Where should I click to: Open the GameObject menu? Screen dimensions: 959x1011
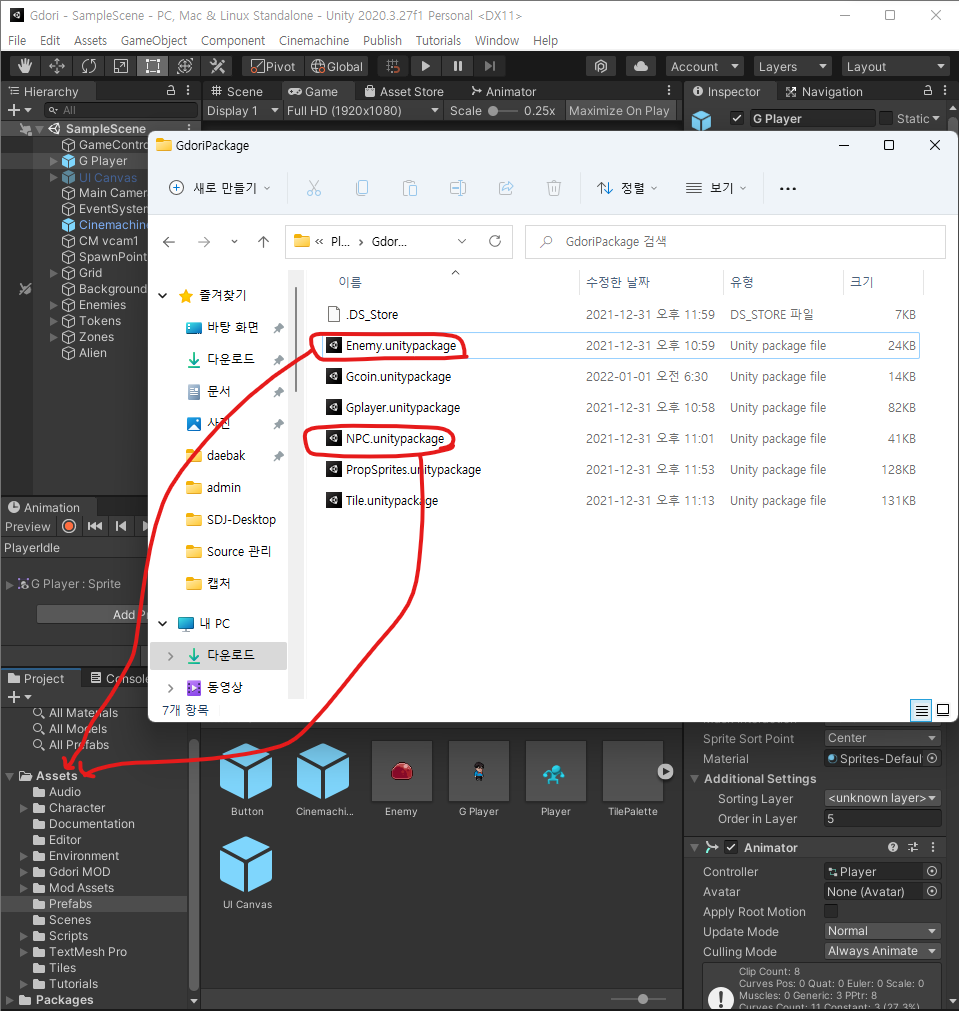153,40
